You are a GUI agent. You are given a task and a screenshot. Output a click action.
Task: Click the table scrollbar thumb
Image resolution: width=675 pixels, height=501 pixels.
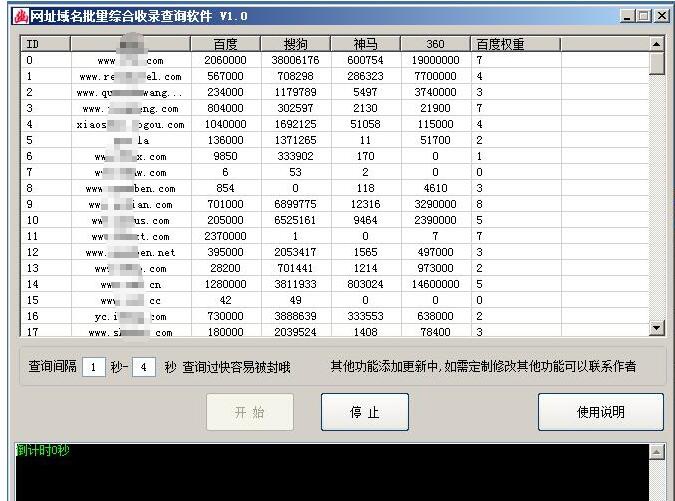click(656, 63)
